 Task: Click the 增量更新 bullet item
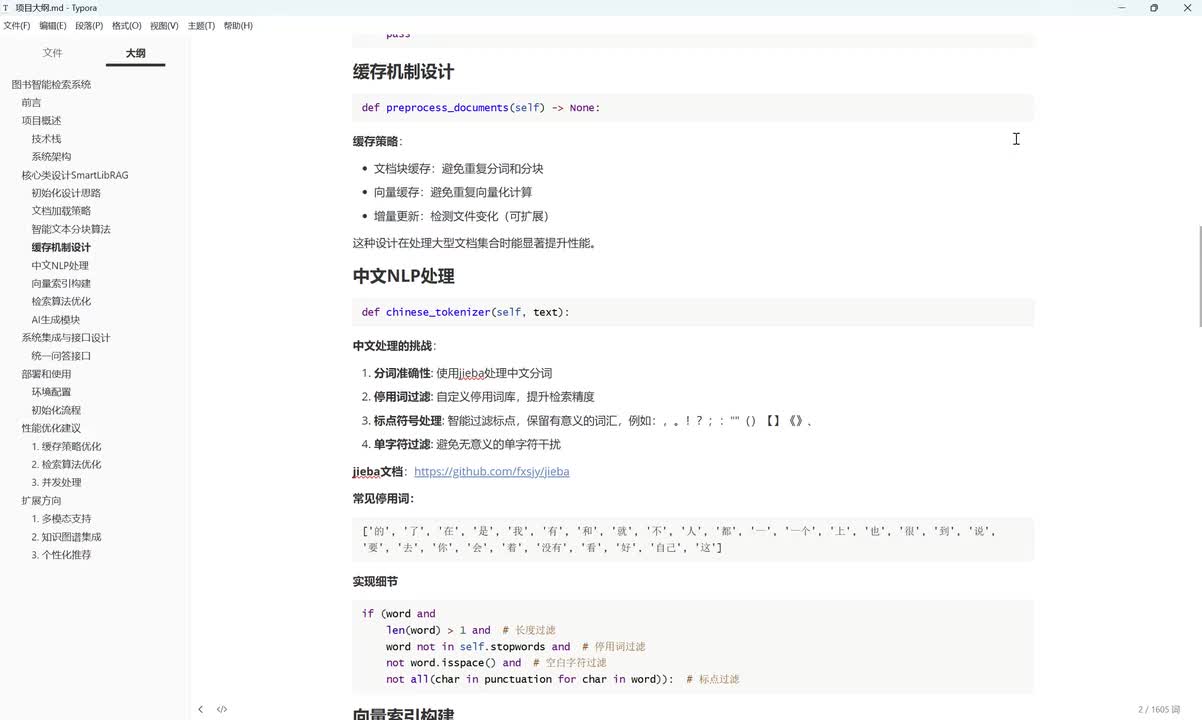coord(461,216)
